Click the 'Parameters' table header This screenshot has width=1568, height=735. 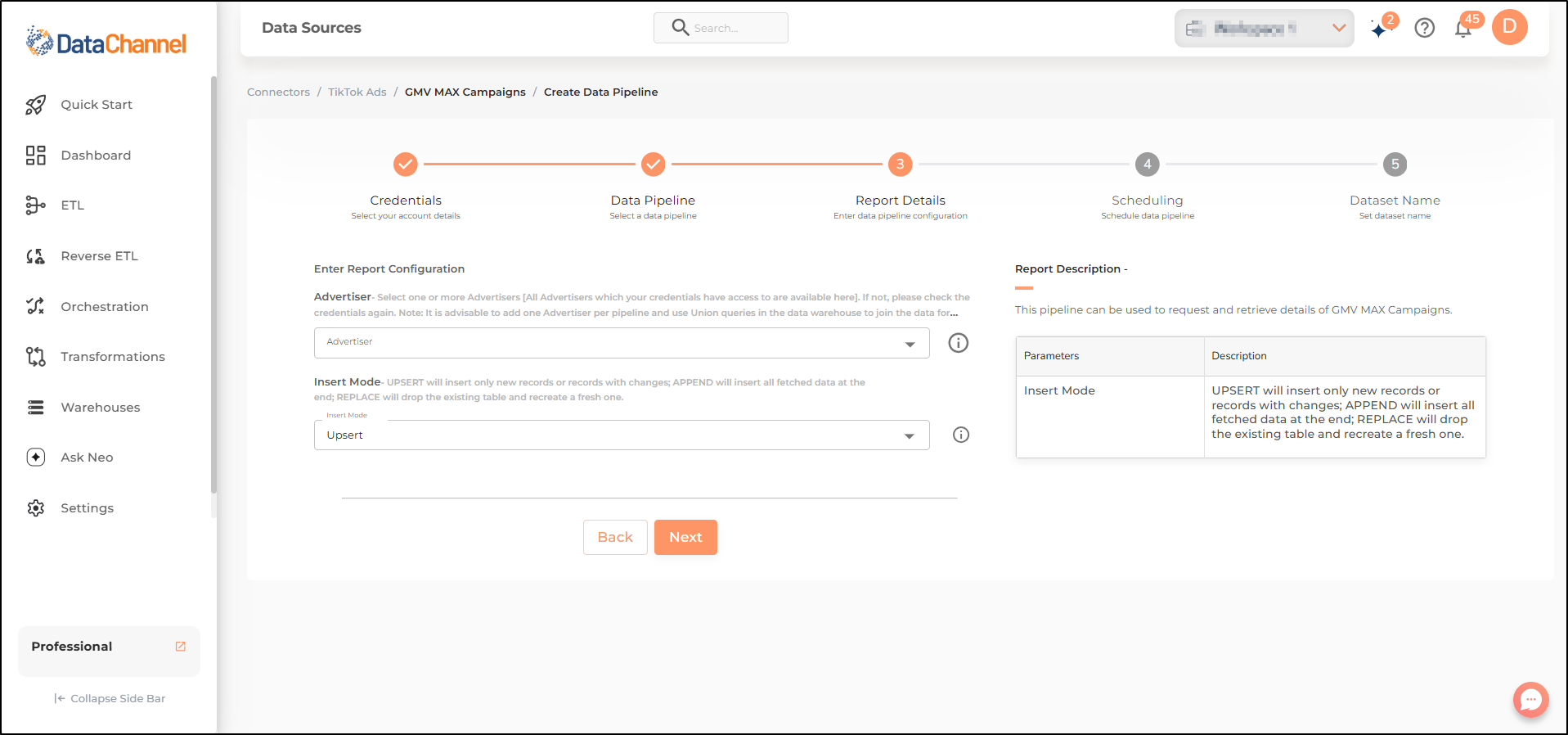(x=1110, y=356)
